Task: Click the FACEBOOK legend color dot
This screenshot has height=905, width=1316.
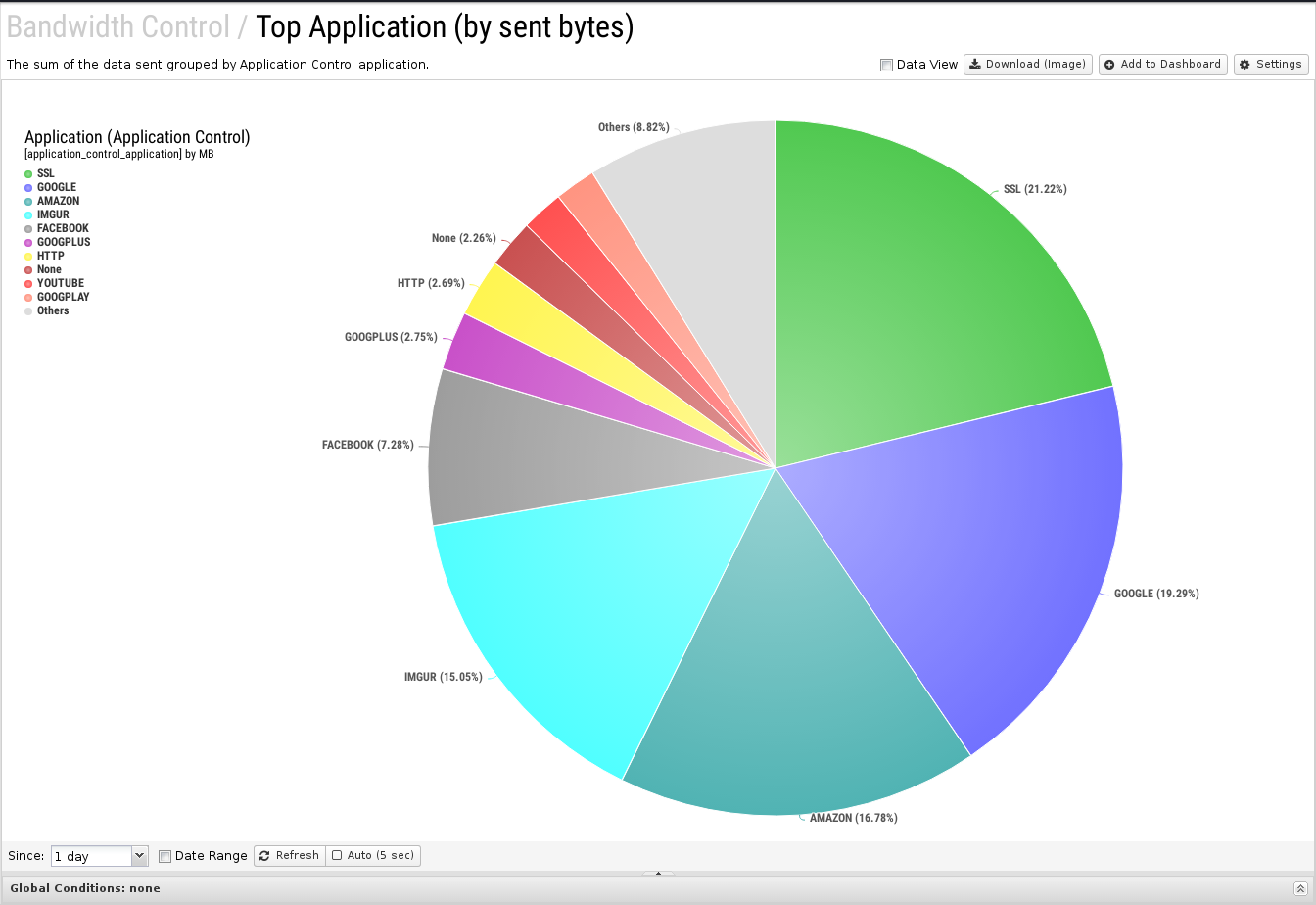Action: coord(28,228)
